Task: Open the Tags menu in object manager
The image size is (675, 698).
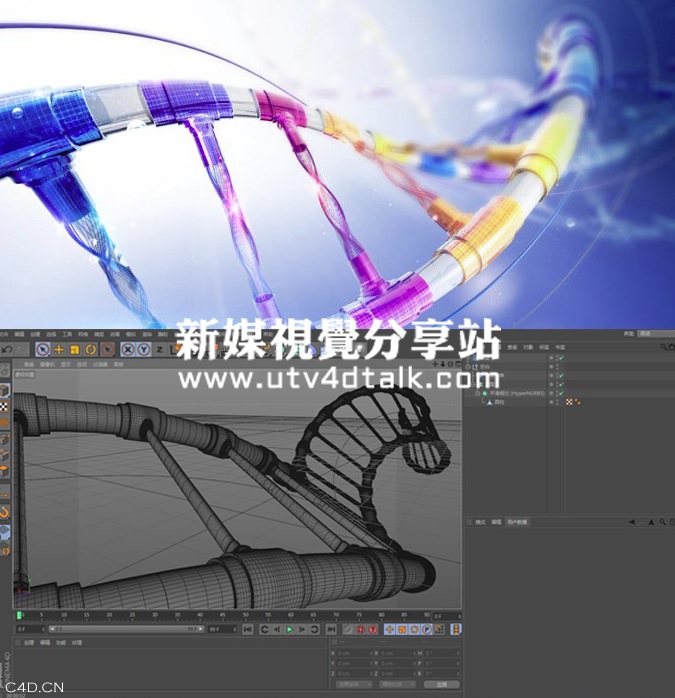Action: [544, 347]
